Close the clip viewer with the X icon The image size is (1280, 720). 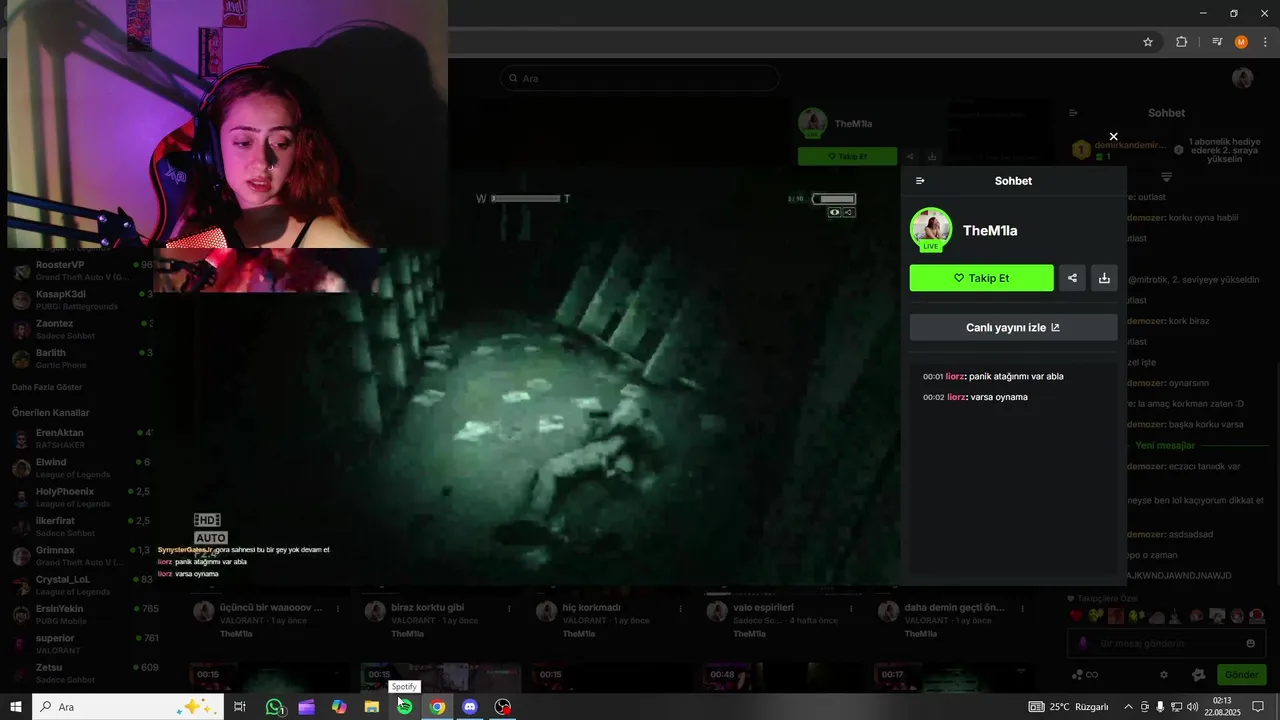click(1113, 137)
